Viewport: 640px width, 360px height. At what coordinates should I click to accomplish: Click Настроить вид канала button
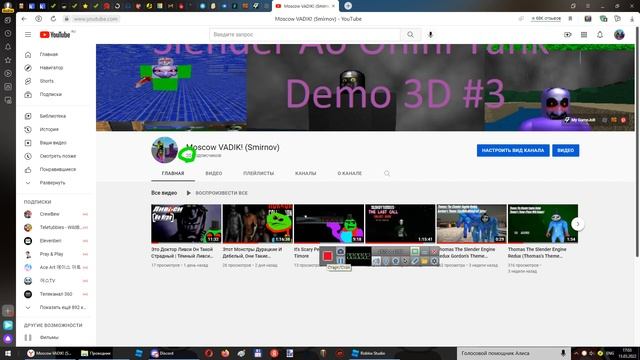pyautogui.click(x=513, y=150)
